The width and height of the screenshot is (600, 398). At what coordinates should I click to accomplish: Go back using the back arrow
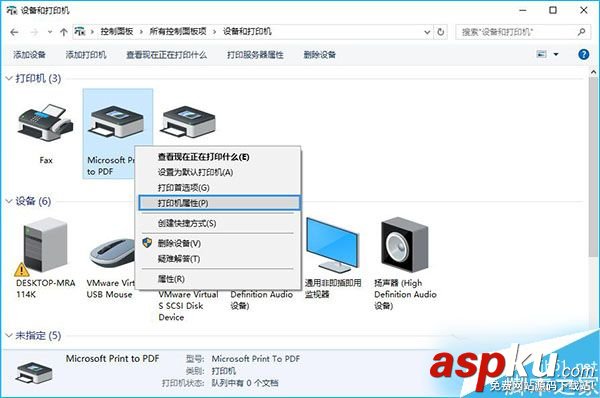[14, 32]
